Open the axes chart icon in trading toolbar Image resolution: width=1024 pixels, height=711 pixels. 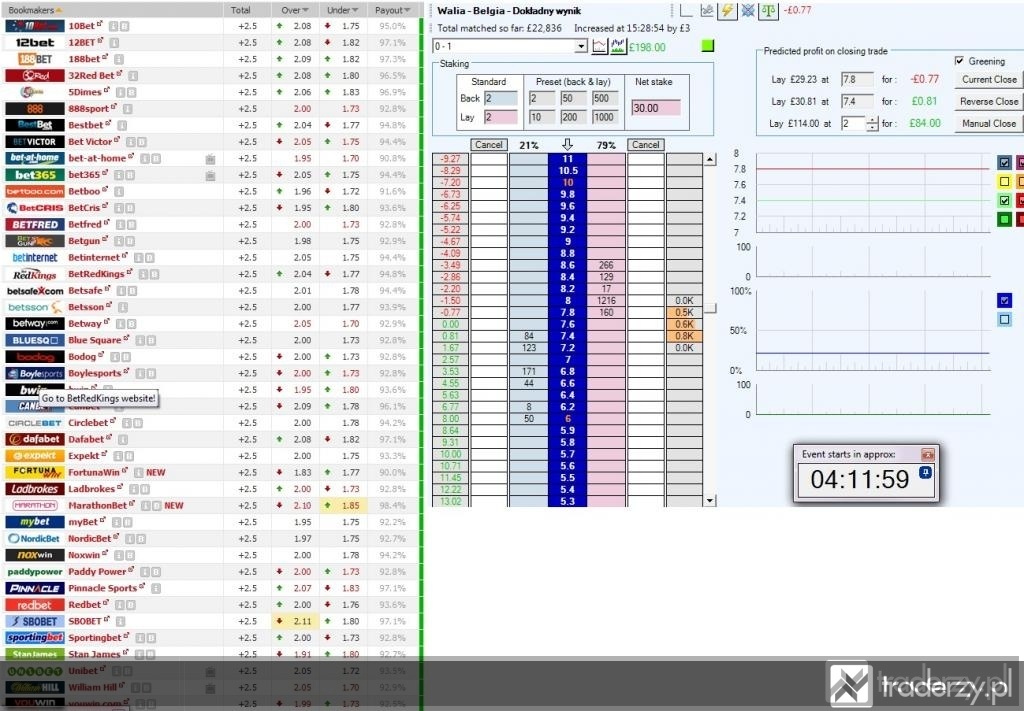tap(686, 10)
